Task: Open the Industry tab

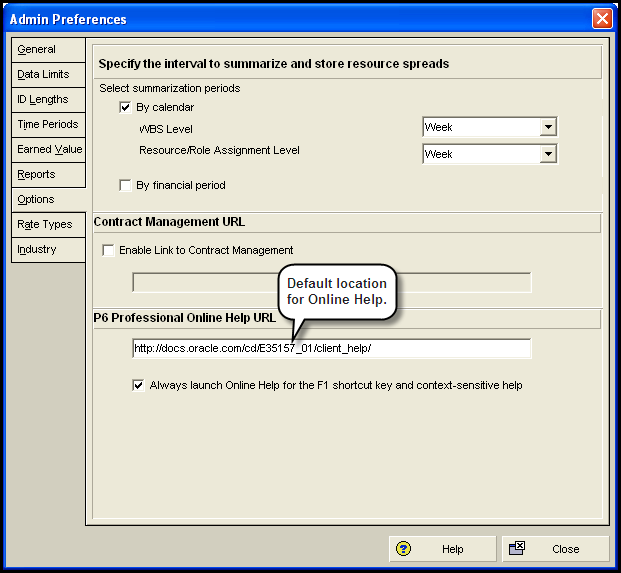Action: [x=48, y=249]
